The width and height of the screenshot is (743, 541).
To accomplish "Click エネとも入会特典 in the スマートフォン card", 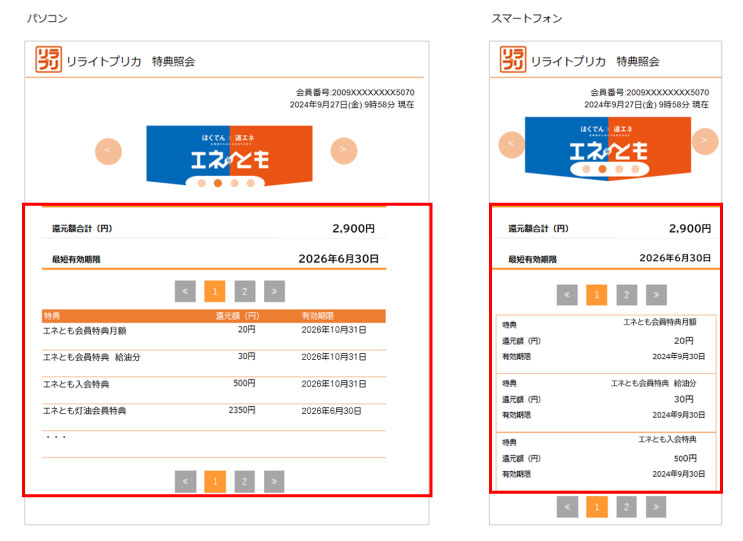I will click(667, 440).
